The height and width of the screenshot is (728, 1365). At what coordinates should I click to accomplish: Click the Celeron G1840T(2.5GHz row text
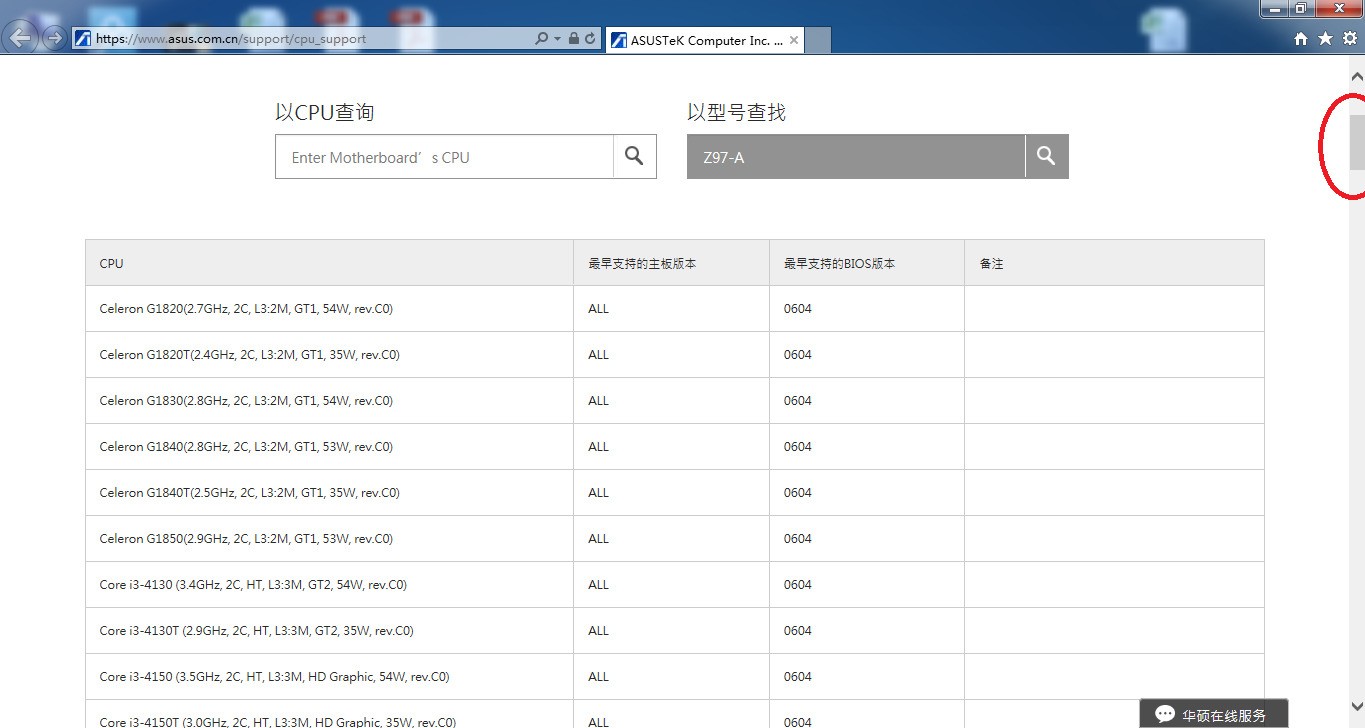249,493
